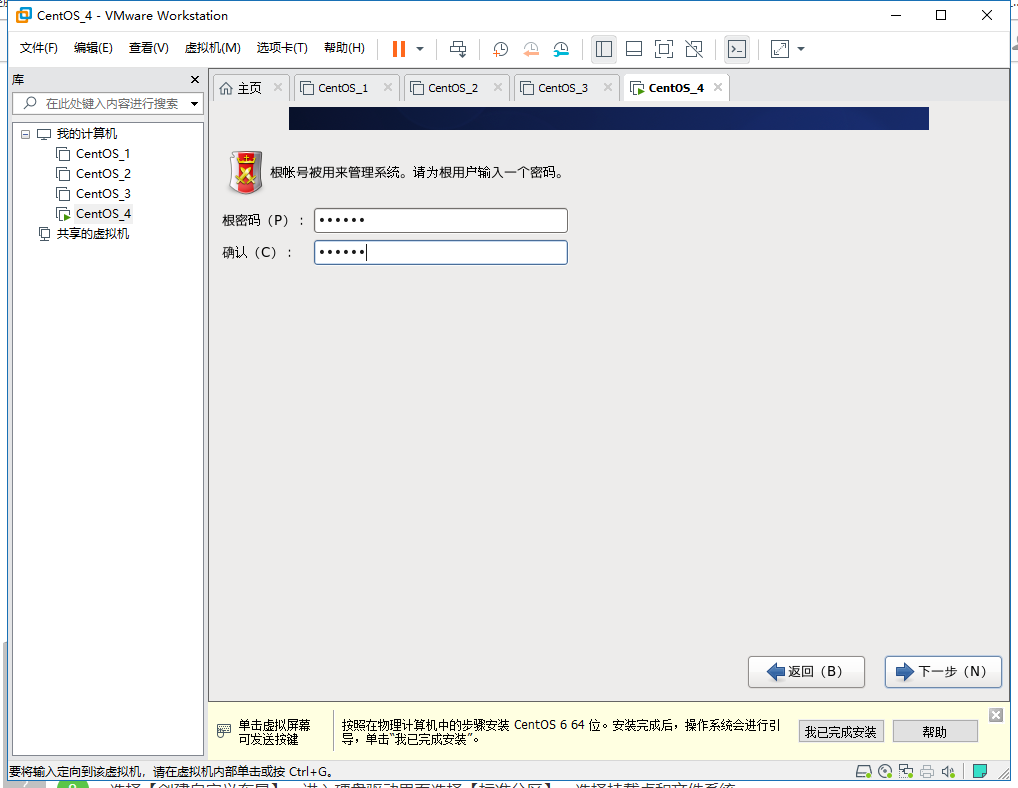Image resolution: width=1018 pixels, height=788 pixels.
Task: Close the CentOS_3 tab
Action: pos(608,87)
